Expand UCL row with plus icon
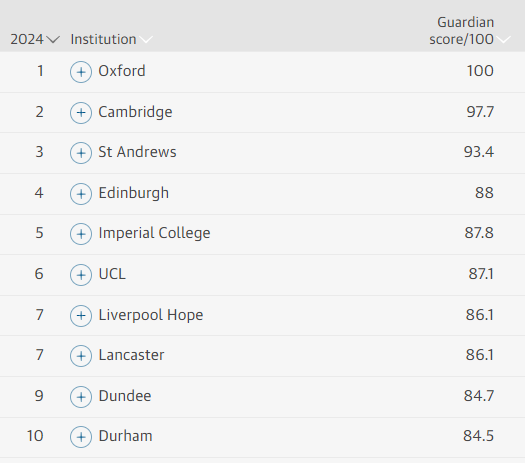 click(81, 275)
